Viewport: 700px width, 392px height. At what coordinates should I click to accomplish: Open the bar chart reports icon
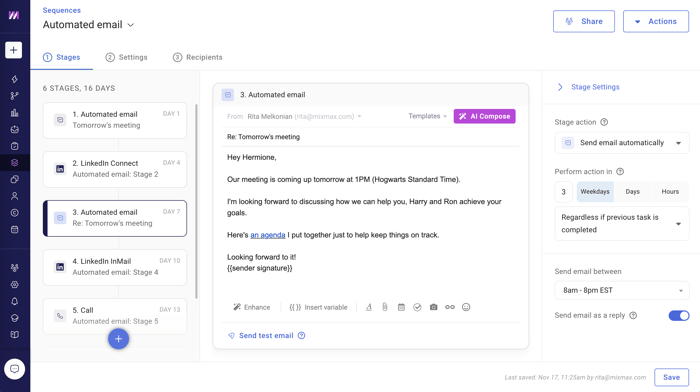(14, 113)
